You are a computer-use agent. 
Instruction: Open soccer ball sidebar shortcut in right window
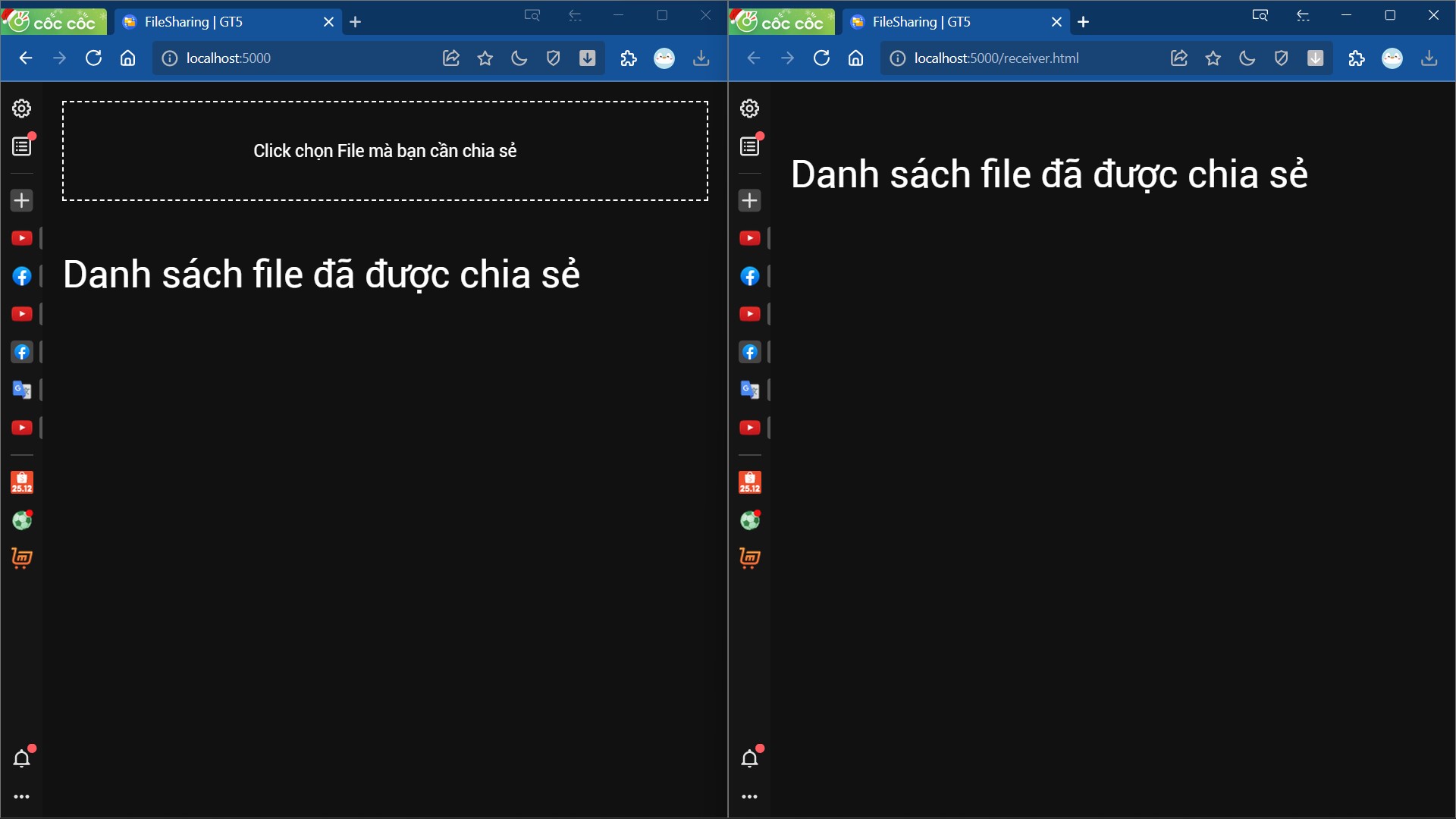(749, 520)
